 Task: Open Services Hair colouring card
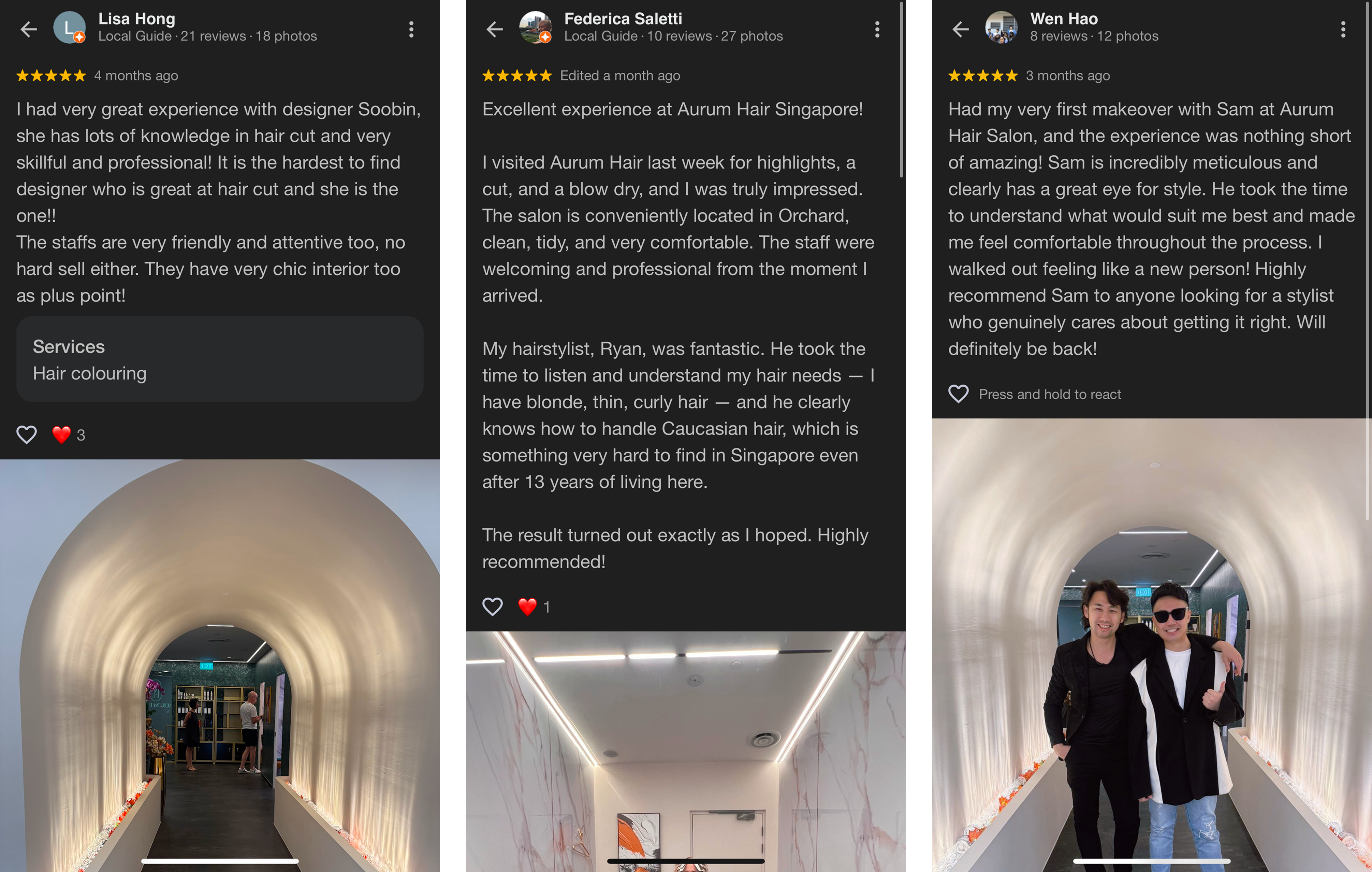220,359
